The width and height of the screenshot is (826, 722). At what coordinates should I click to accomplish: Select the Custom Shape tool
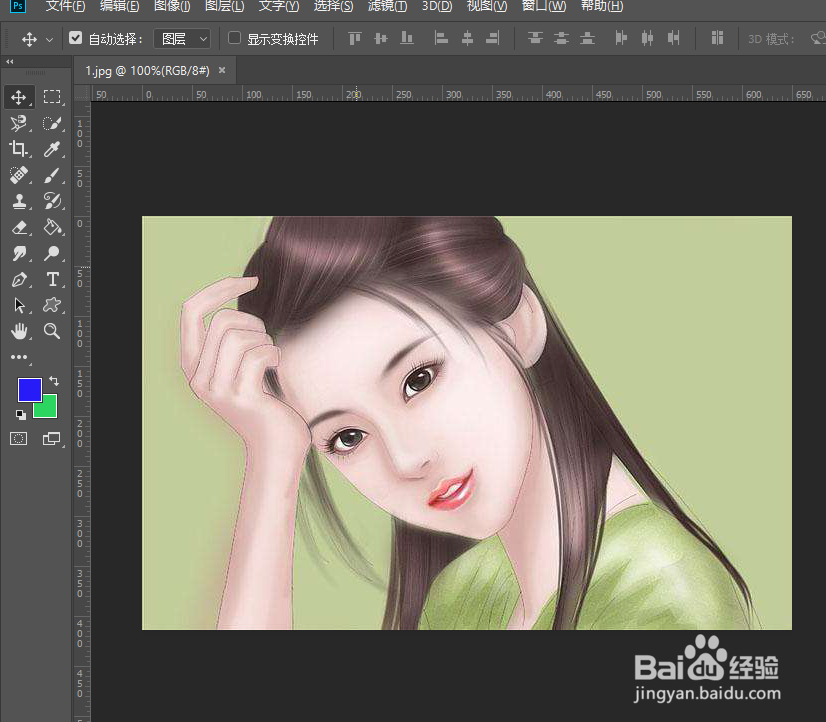tap(52, 305)
